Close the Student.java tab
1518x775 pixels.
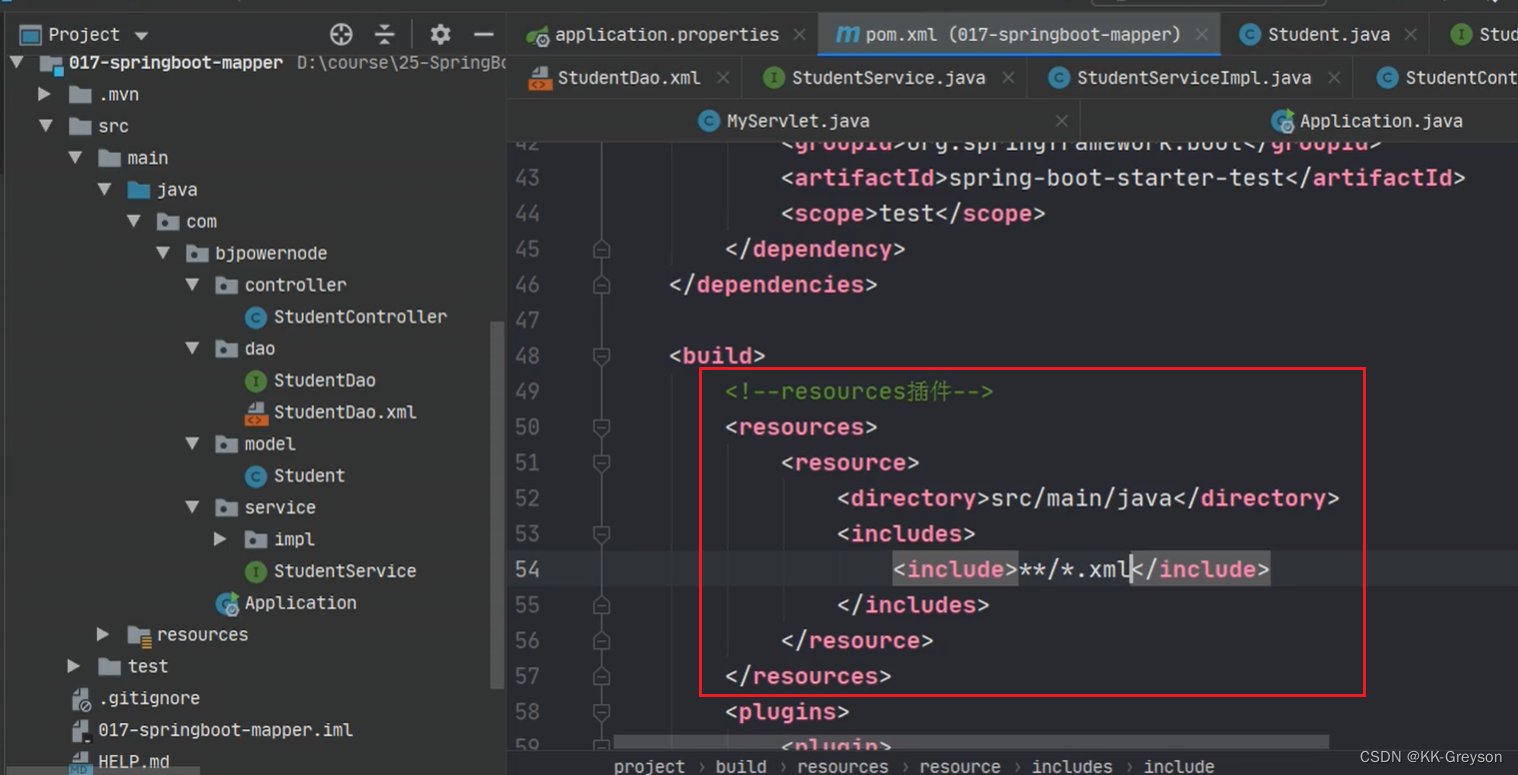[x=1410, y=35]
